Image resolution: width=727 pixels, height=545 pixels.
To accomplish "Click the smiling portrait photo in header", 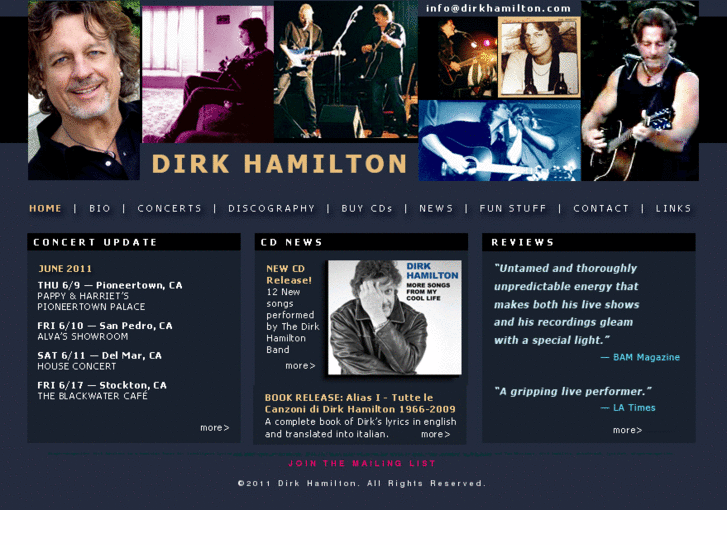I will (x=84, y=90).
